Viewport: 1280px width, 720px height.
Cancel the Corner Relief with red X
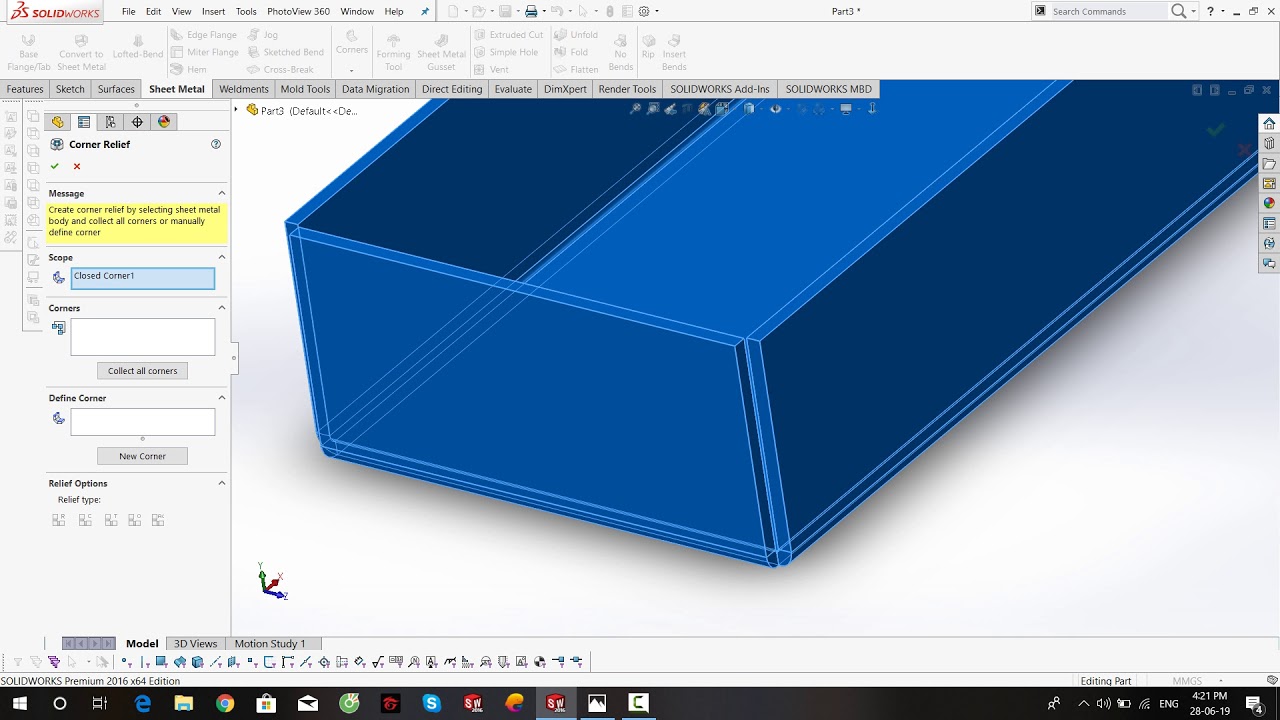pos(77,166)
